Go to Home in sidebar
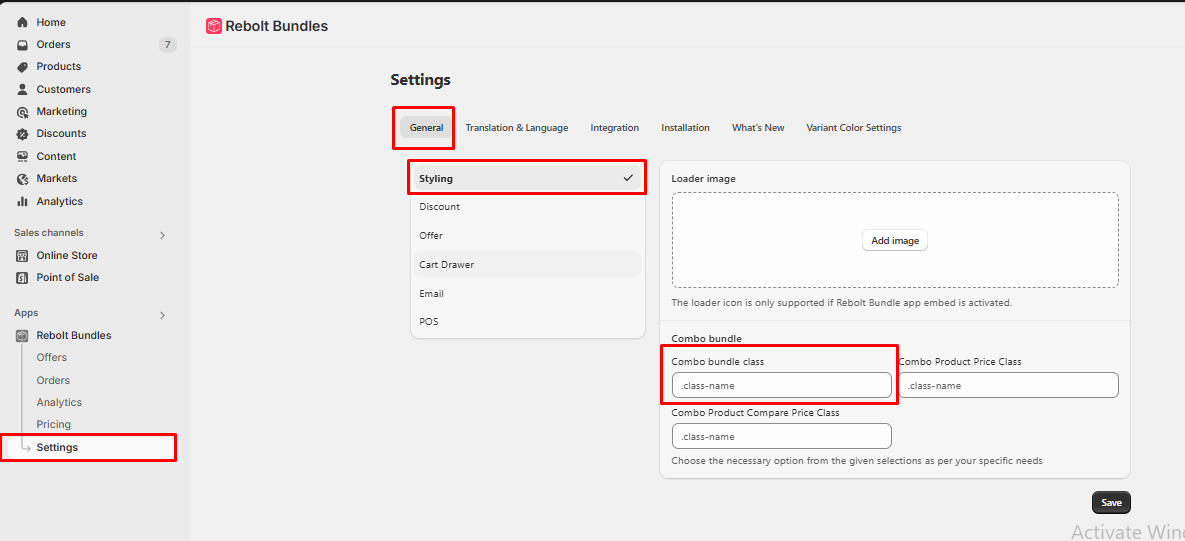Viewport: 1185px width, 541px height. click(x=51, y=23)
